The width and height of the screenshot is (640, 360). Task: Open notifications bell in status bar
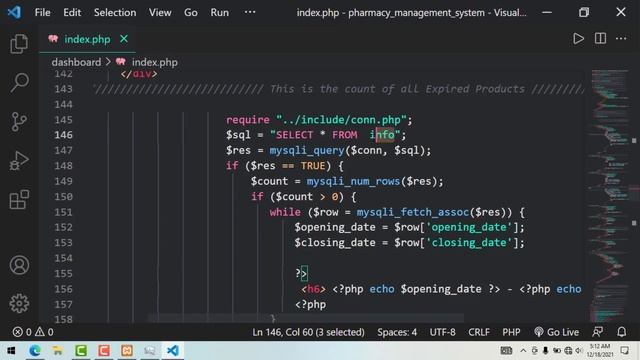point(621,332)
